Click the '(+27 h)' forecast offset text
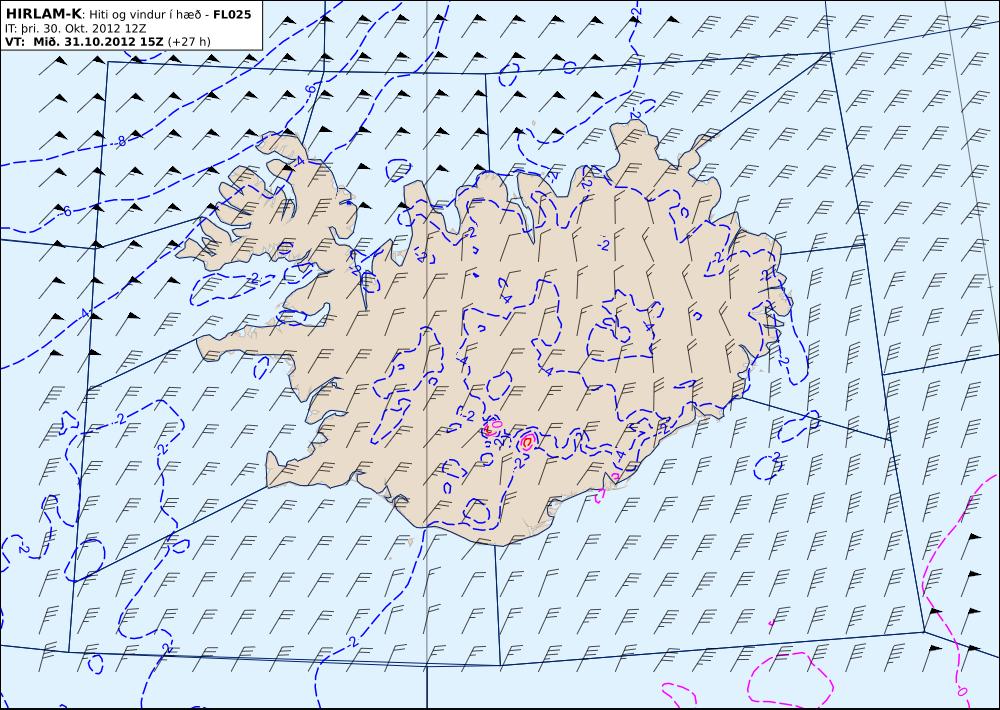 pos(189,43)
